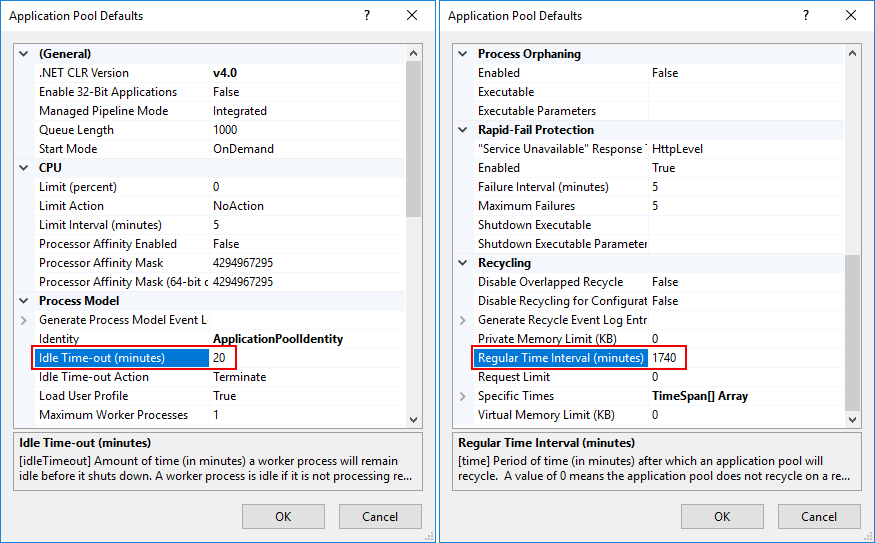The width and height of the screenshot is (875, 543).
Task: Expand Generate Recycle Event Log Entry
Action: (x=463, y=320)
